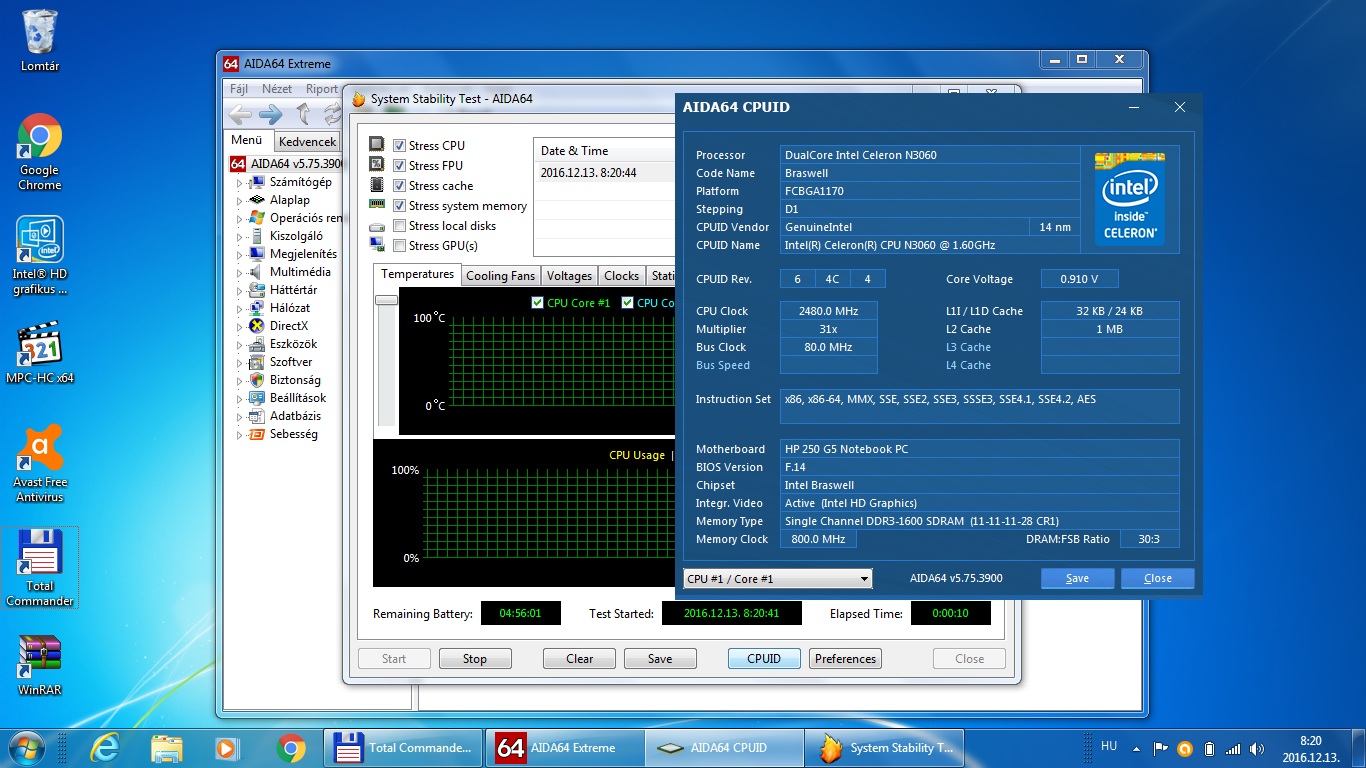This screenshot has width=1366, height=768.
Task: Select the DirectX icon in the tree
Action: [x=257, y=326]
